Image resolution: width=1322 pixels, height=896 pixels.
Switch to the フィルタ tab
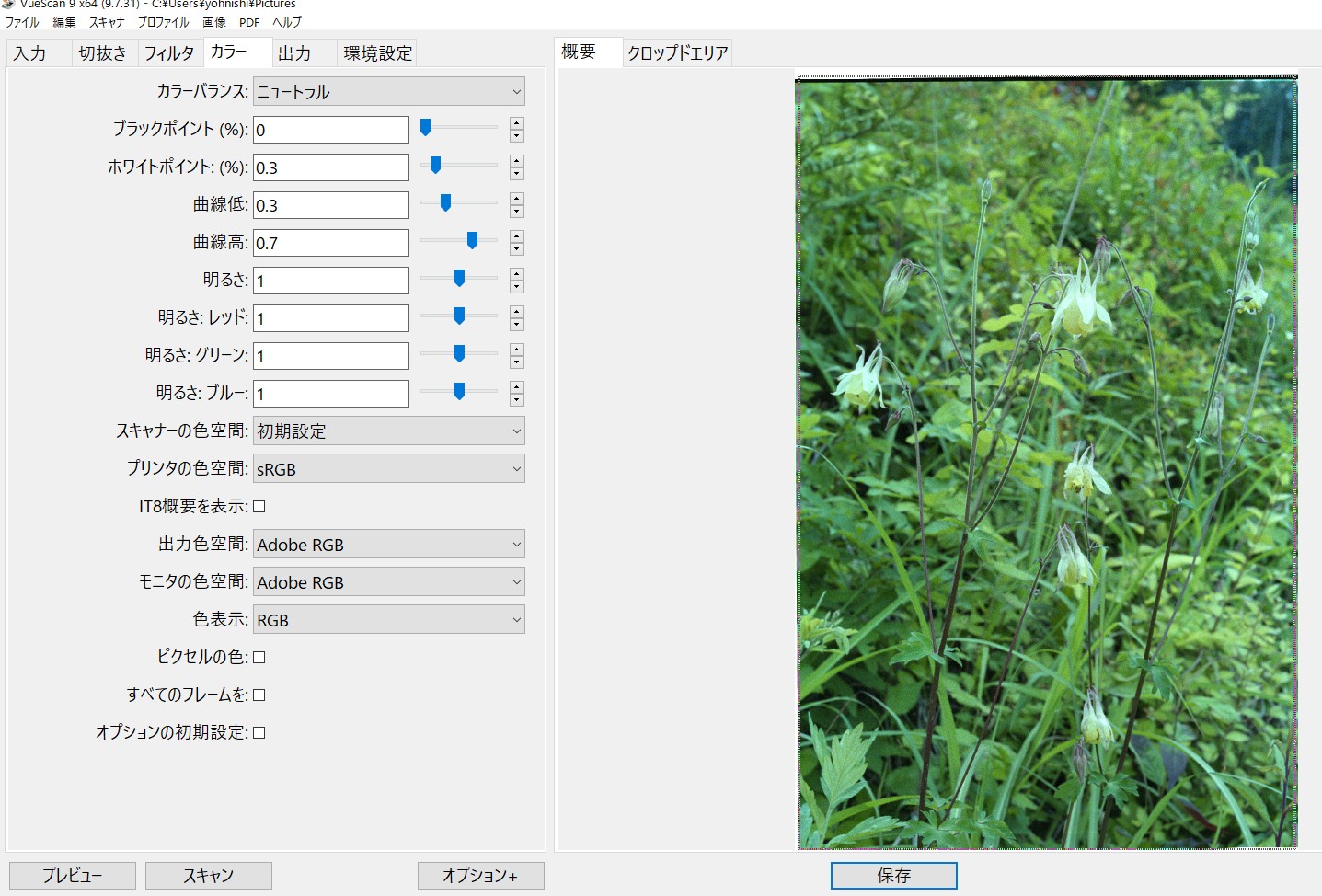pos(169,53)
